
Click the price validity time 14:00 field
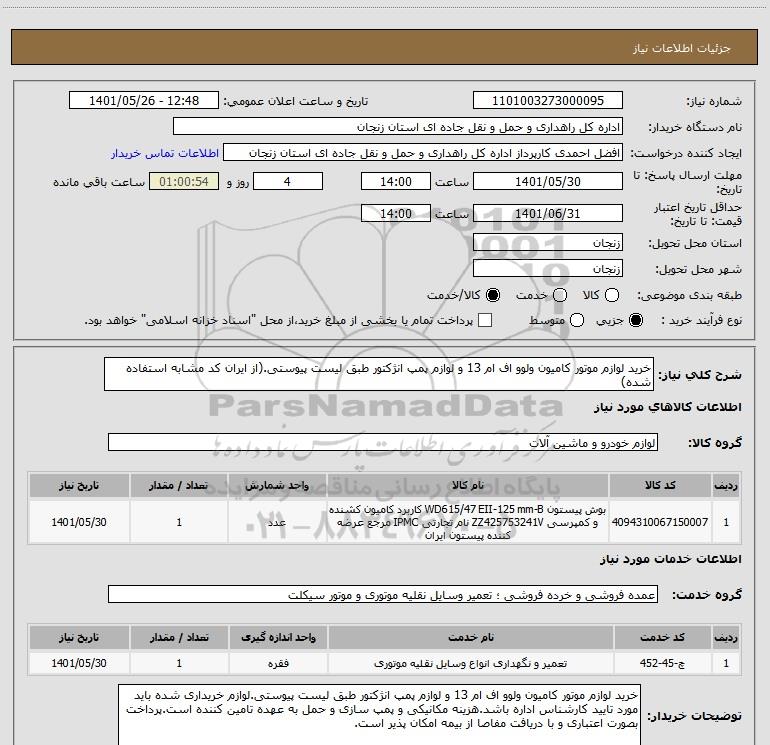click(396, 213)
